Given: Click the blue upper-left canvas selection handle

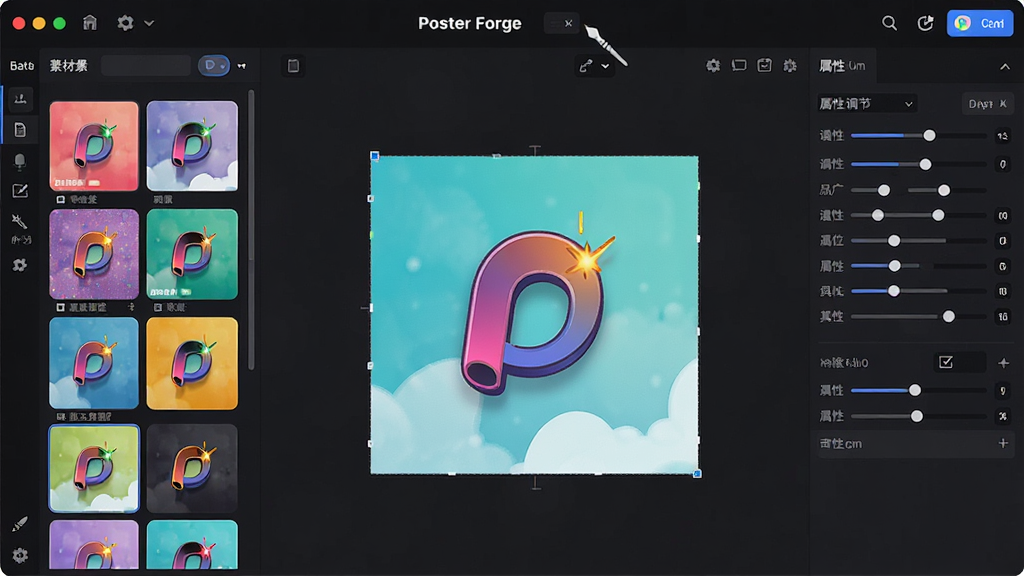Looking at the screenshot, I should point(375,156).
